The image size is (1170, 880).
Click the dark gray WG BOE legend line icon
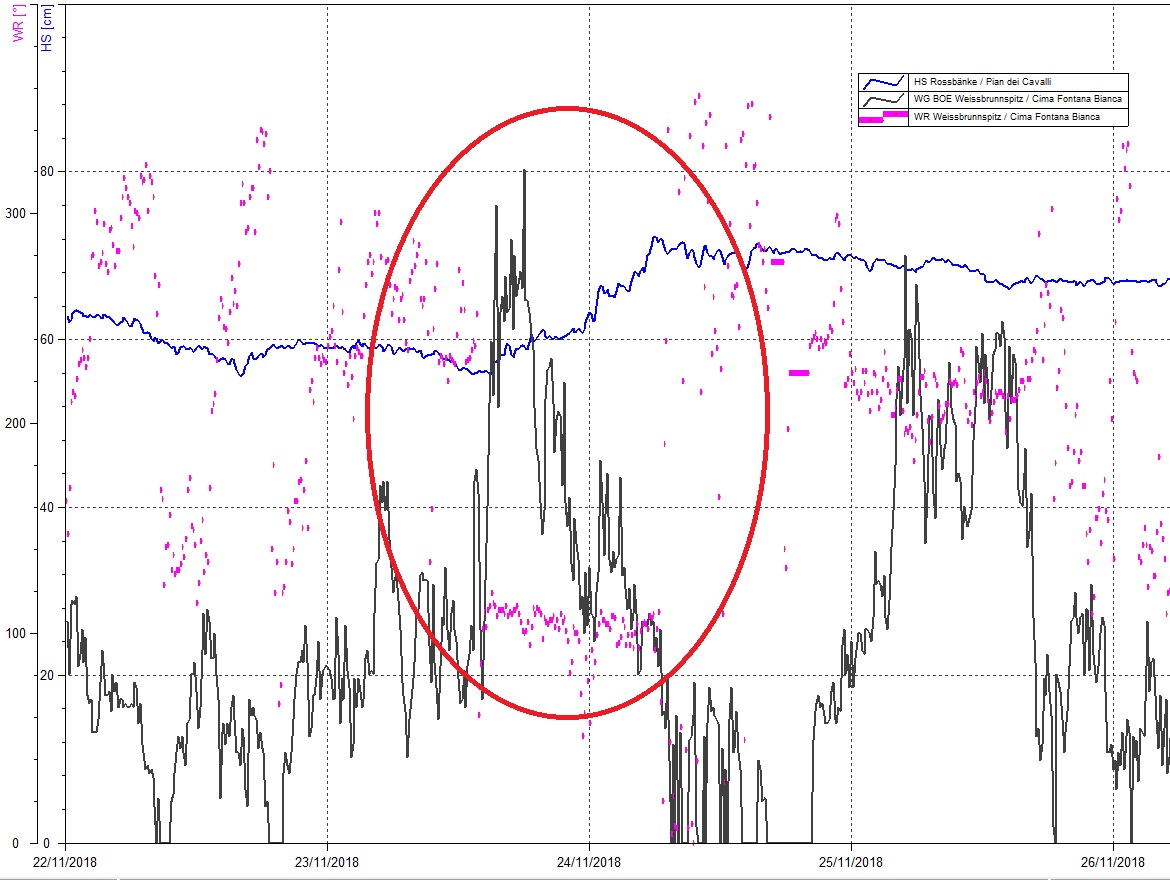(x=883, y=100)
